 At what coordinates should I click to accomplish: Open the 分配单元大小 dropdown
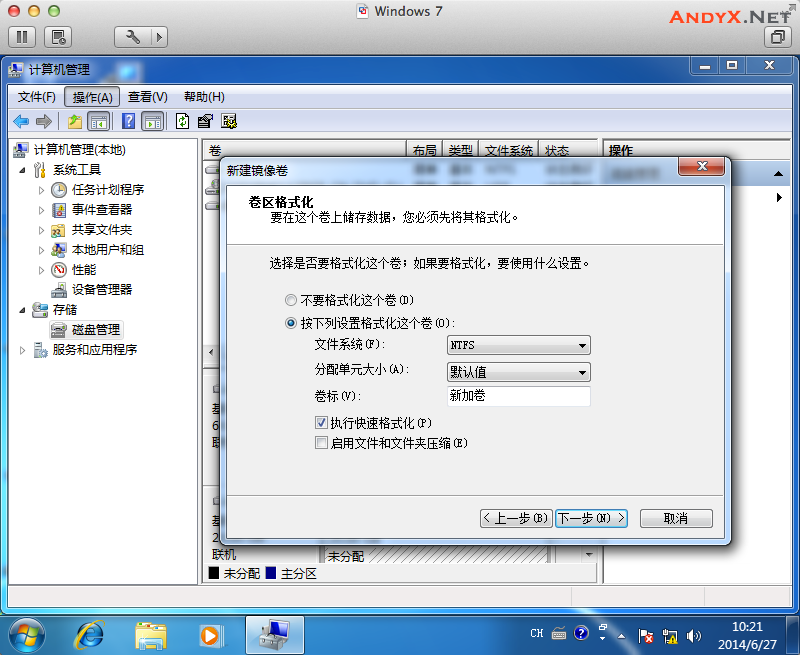pos(518,372)
